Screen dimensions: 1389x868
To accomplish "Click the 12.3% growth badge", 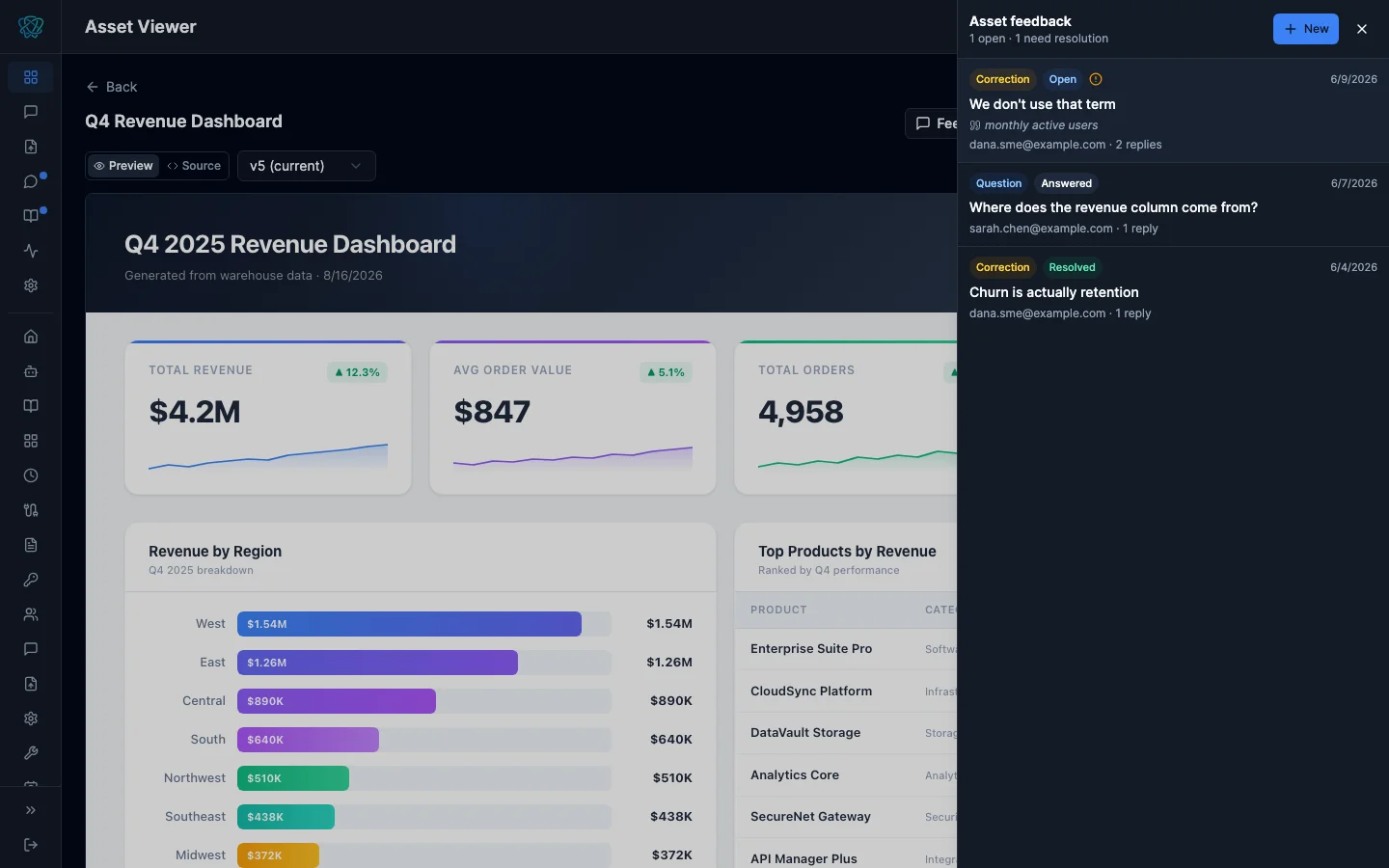I will point(357,372).
